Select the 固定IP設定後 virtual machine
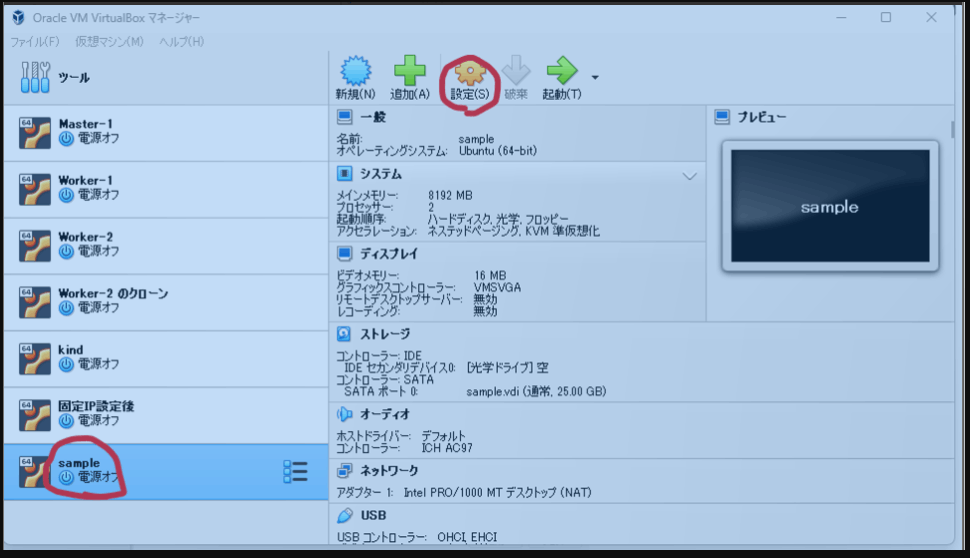The height and width of the screenshot is (558, 970). click(x=166, y=415)
